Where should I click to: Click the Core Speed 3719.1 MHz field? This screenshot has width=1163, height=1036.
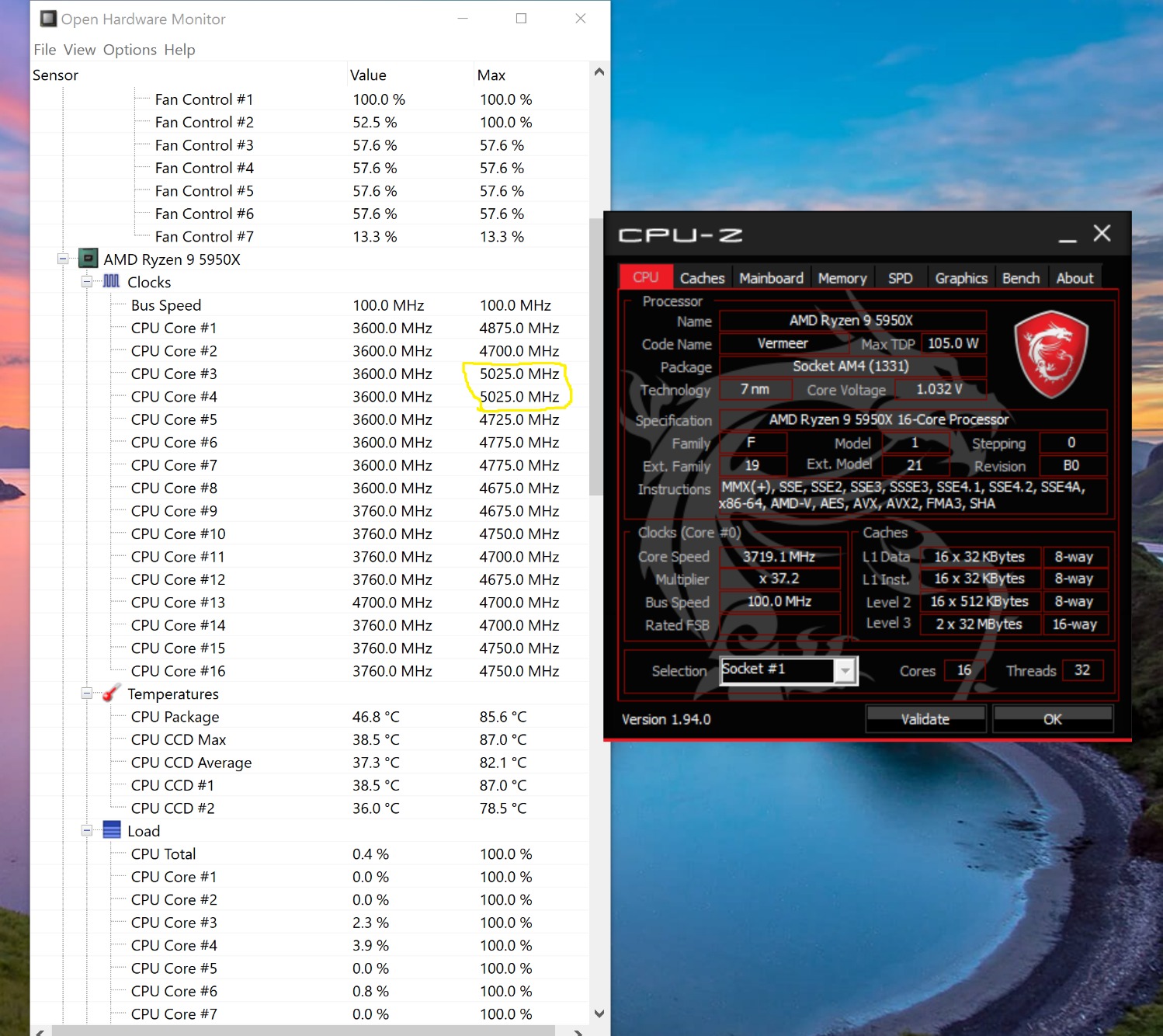(779, 557)
